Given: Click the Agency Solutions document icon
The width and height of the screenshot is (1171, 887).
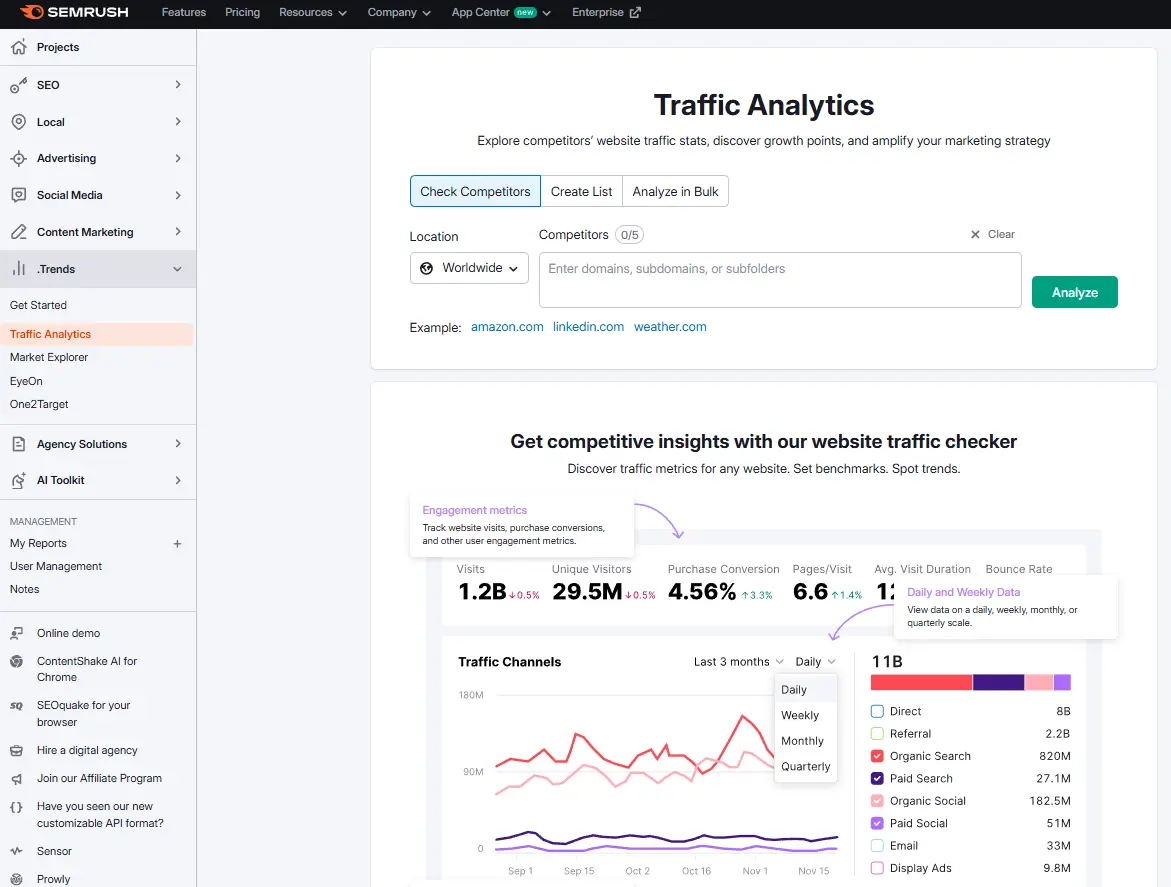Looking at the screenshot, I should (19, 444).
